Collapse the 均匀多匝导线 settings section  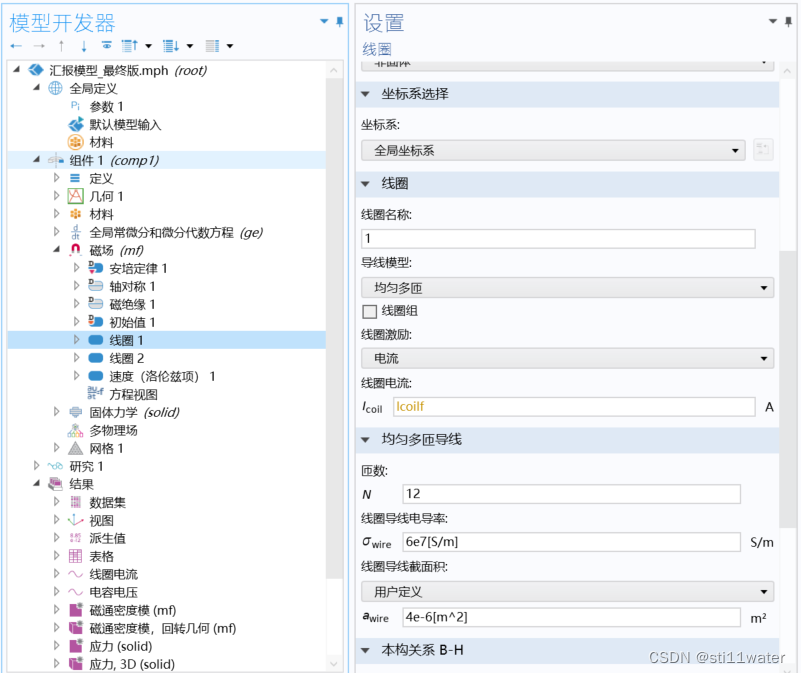365,439
